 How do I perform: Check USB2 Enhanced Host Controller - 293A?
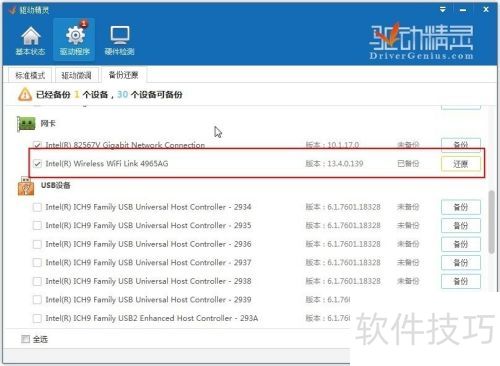coord(37,318)
